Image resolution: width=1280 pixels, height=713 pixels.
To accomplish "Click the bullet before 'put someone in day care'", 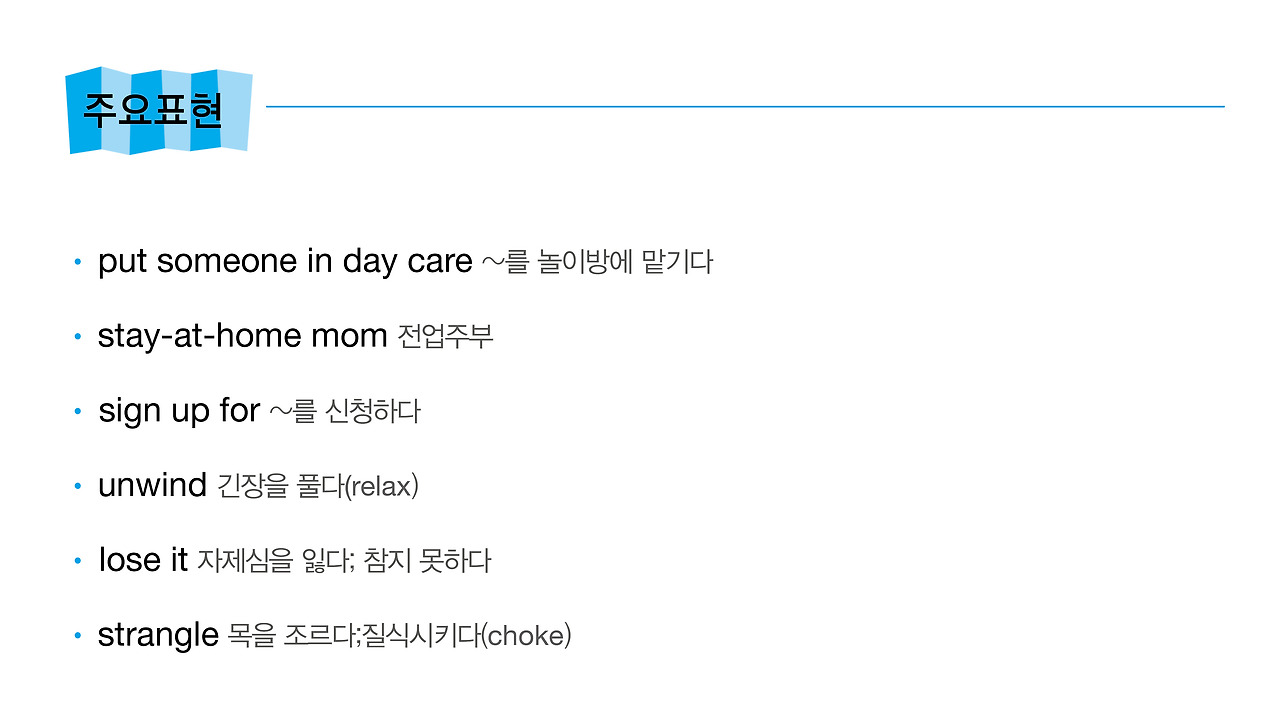I will [77, 263].
